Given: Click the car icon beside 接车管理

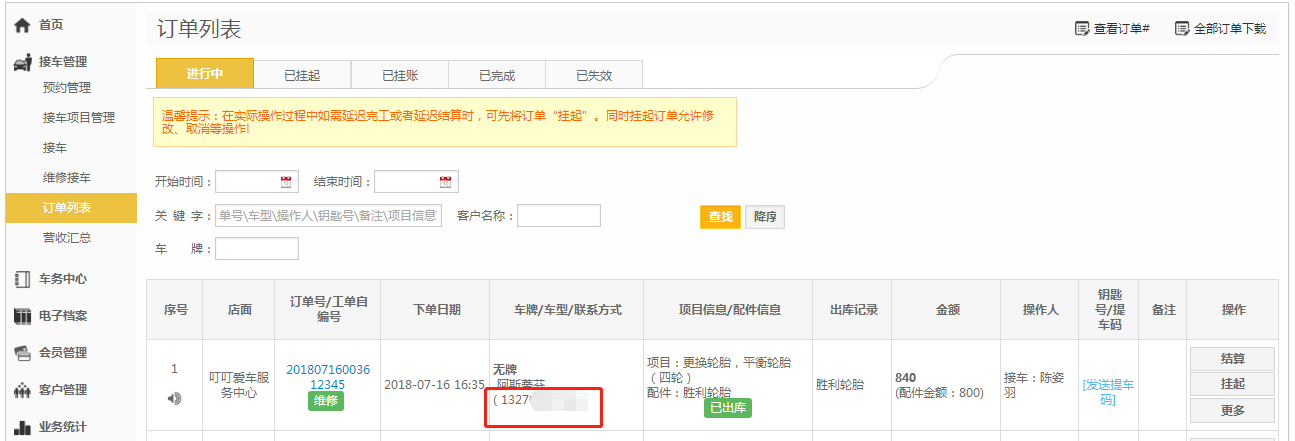Looking at the screenshot, I should [22, 63].
